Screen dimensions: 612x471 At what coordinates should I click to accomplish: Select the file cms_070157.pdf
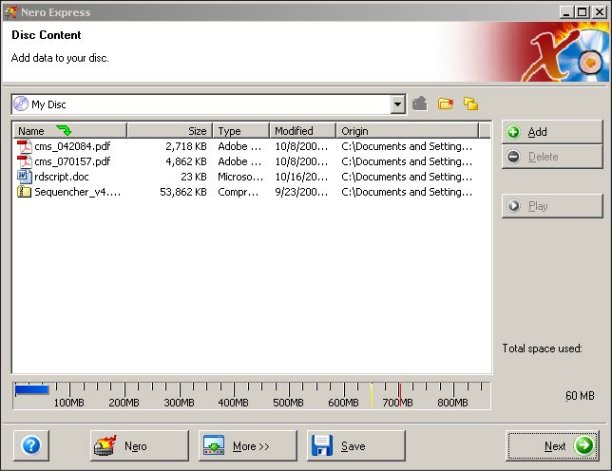(x=72, y=162)
